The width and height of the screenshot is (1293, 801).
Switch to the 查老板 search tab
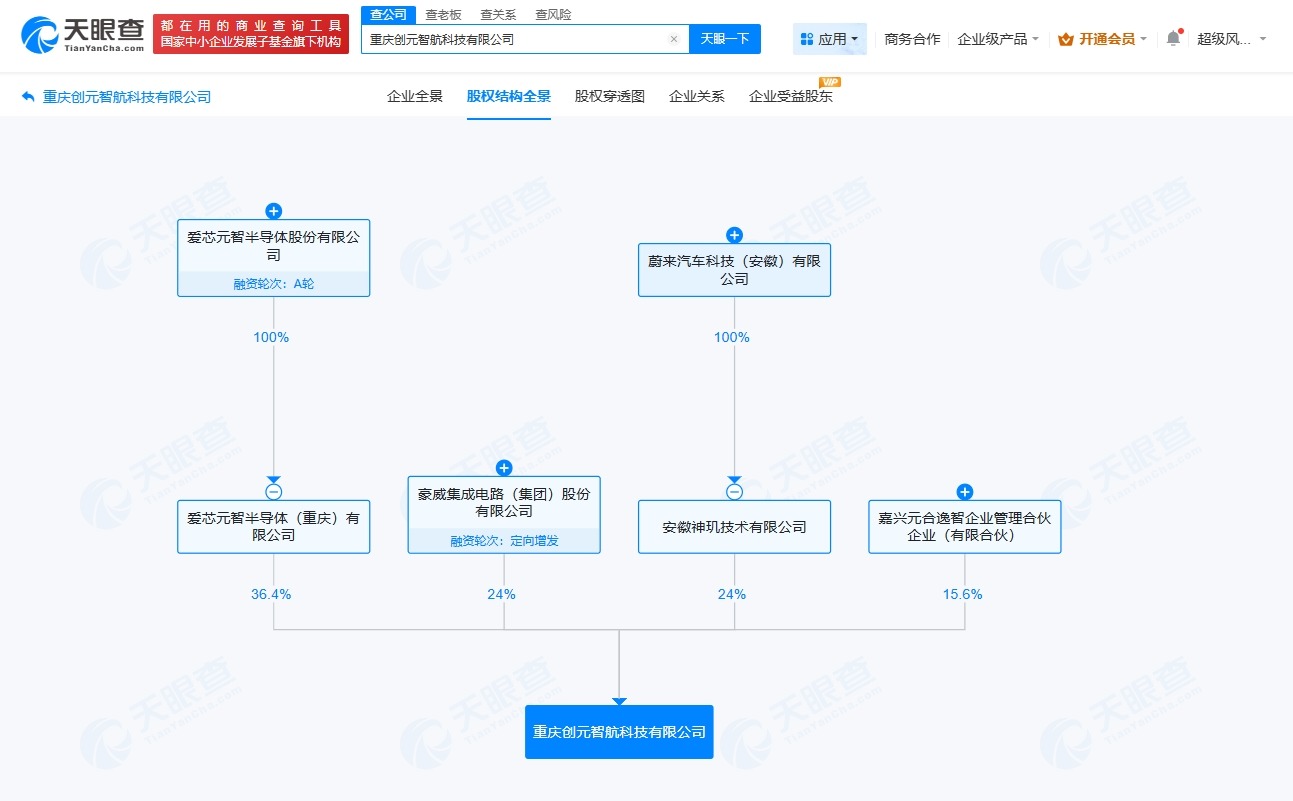(x=442, y=14)
